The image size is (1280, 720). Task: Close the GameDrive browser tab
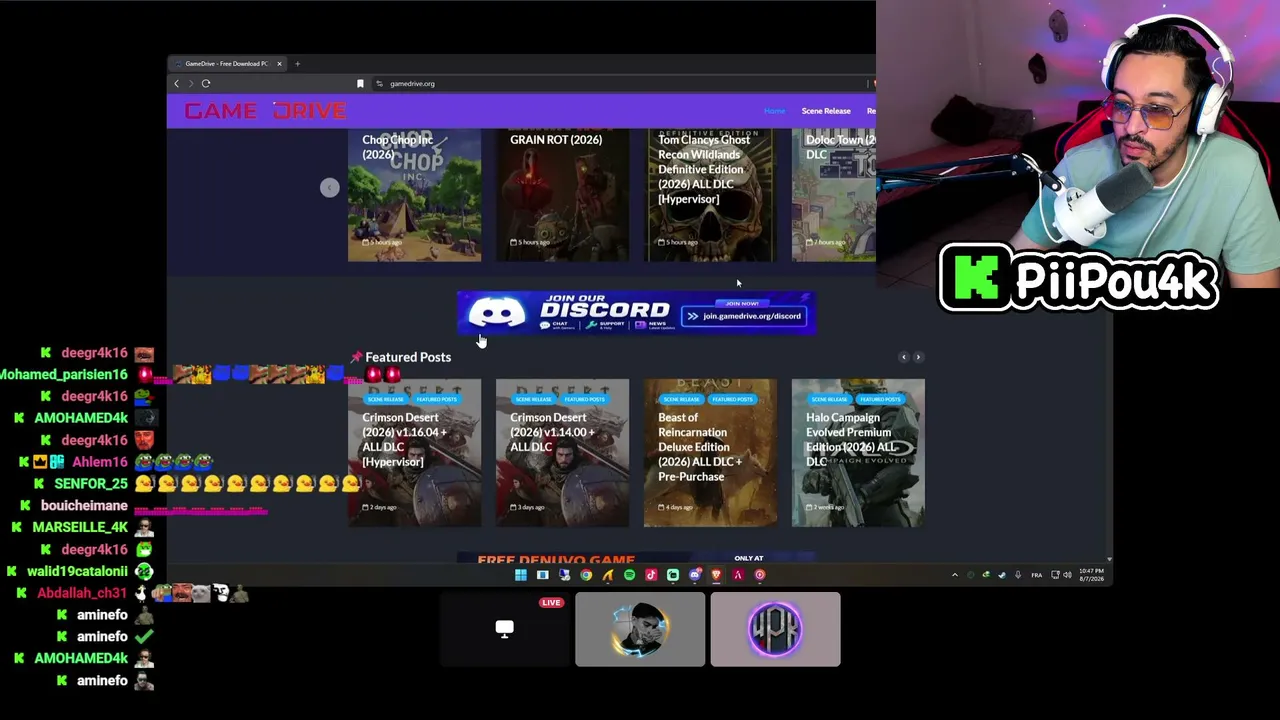tap(279, 64)
